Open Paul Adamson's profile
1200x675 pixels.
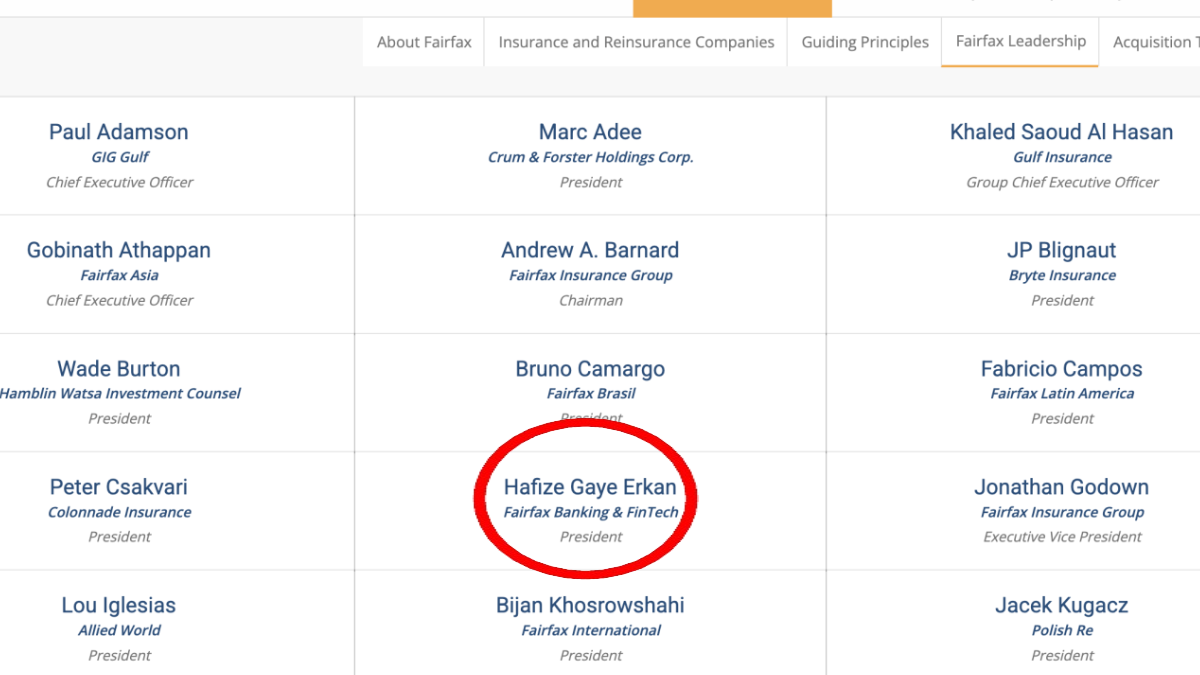(119, 132)
